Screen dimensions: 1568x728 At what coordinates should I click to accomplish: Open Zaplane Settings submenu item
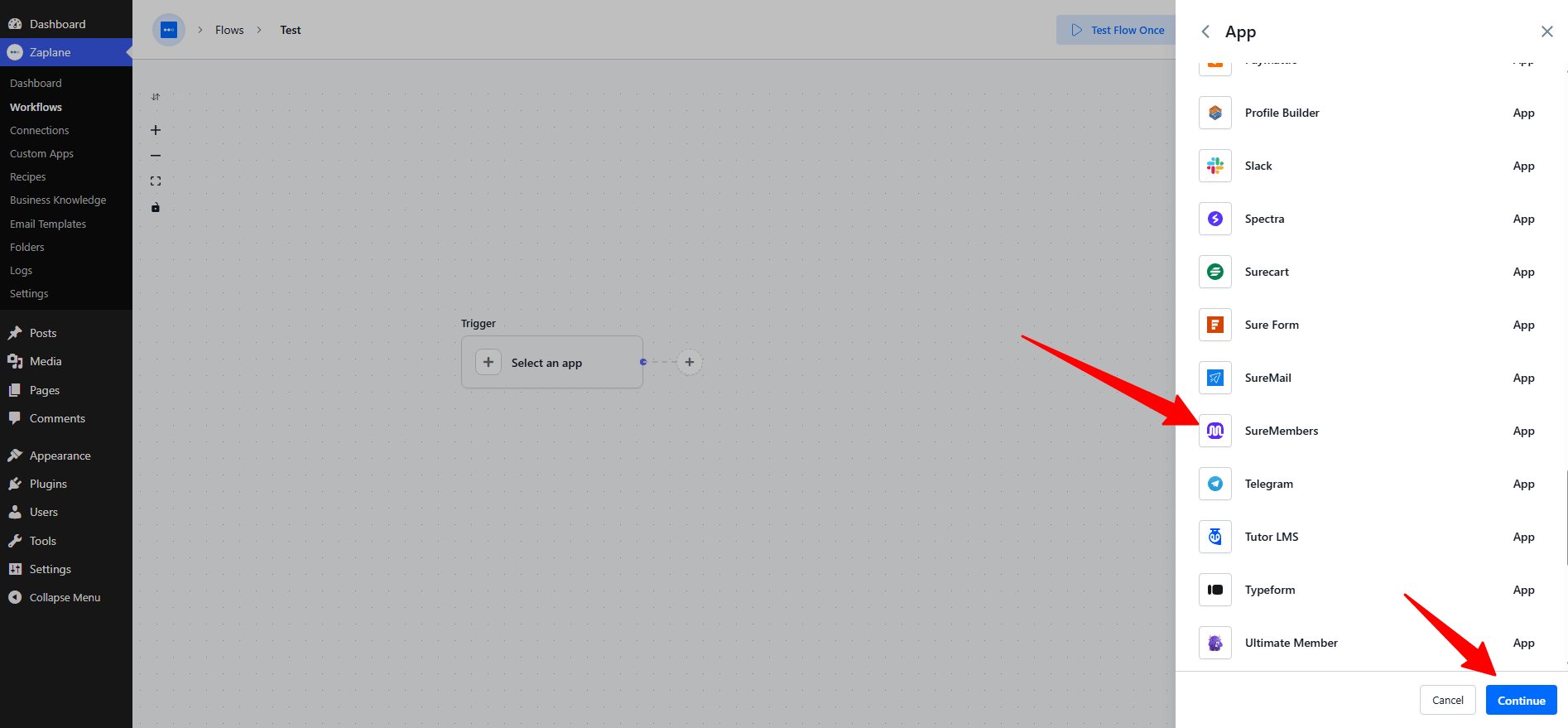29,293
